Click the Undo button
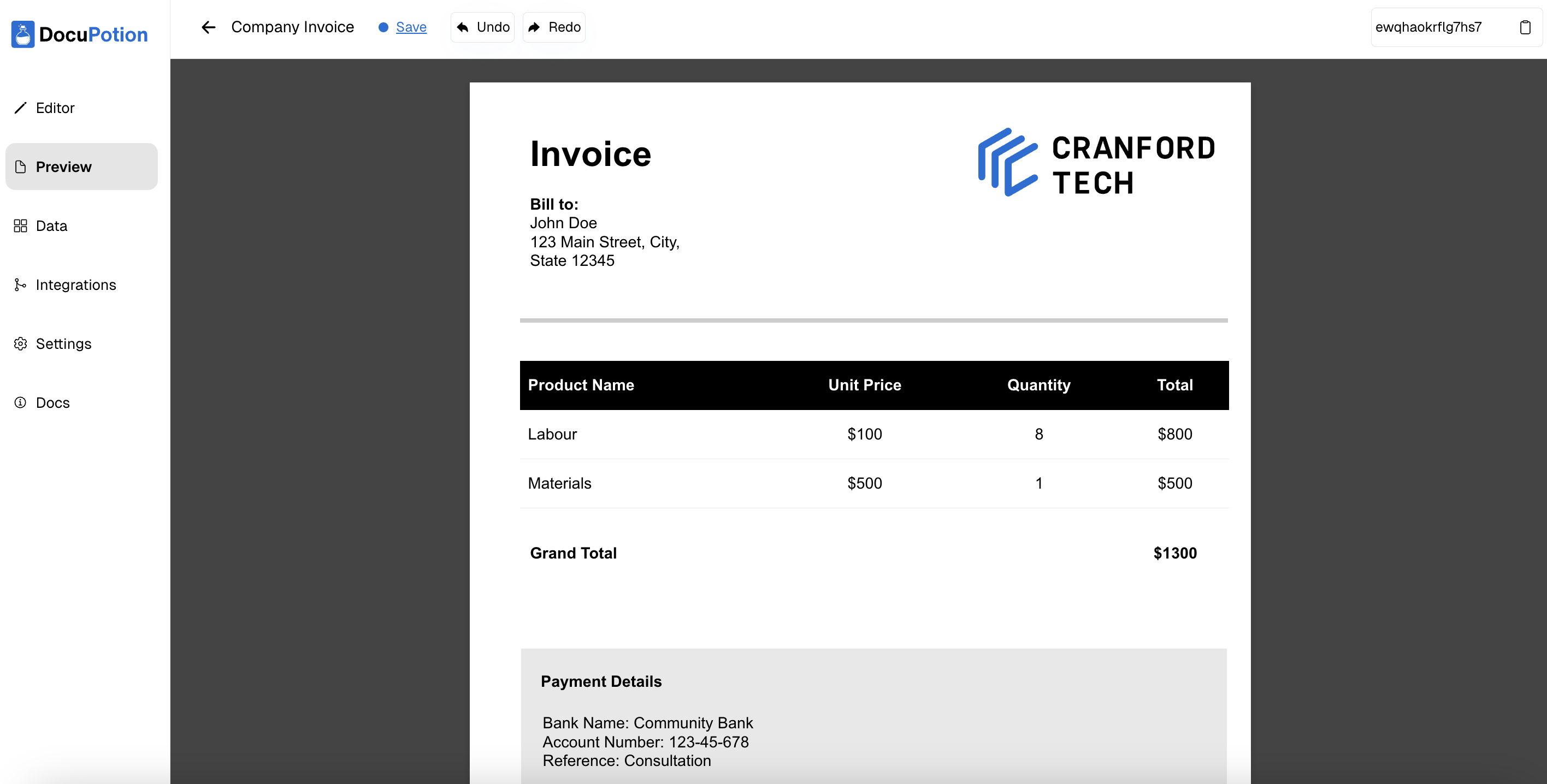 (483, 27)
